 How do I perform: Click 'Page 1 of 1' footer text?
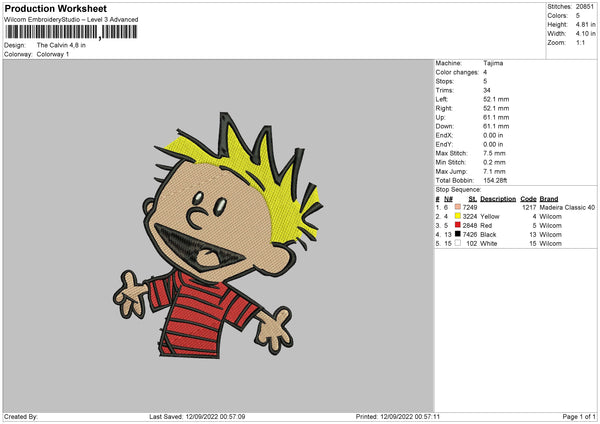pyautogui.click(x=579, y=417)
